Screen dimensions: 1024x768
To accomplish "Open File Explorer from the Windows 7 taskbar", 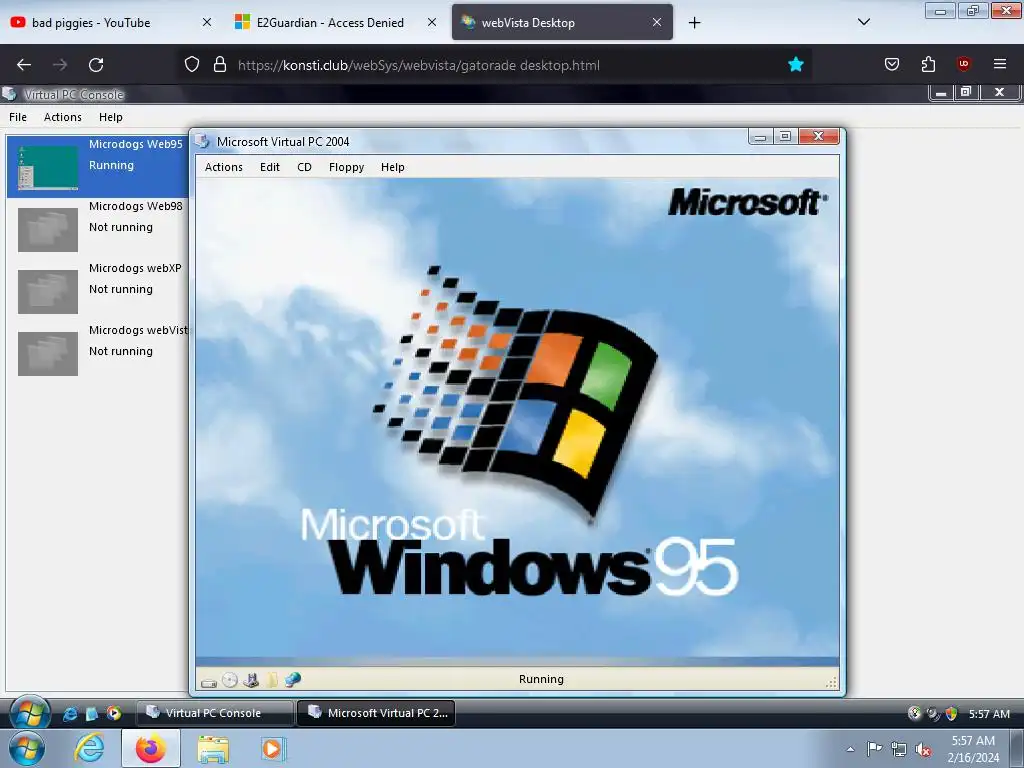I will (x=213, y=749).
